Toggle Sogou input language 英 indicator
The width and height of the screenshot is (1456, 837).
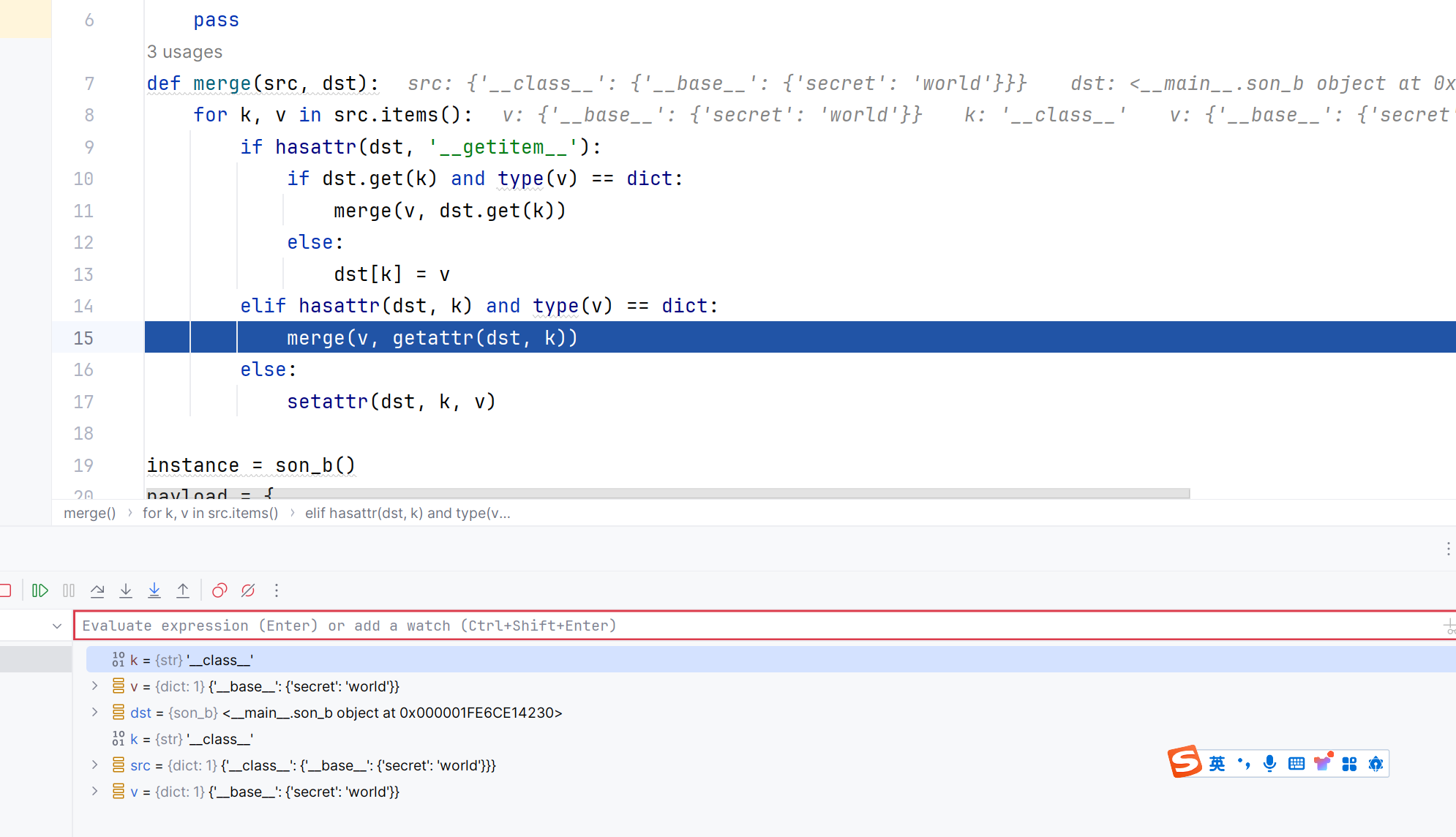pyautogui.click(x=1217, y=764)
